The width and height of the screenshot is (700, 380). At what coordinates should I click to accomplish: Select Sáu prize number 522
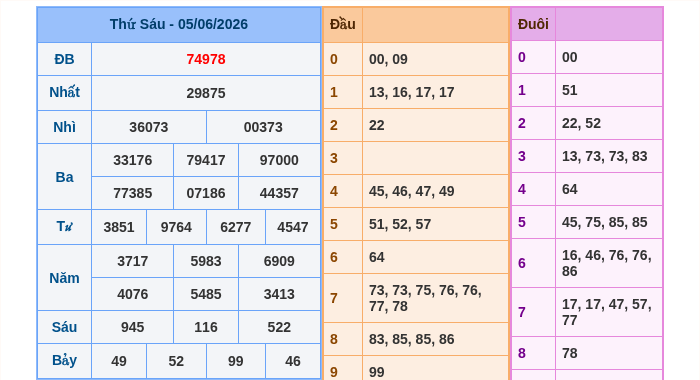(x=279, y=327)
